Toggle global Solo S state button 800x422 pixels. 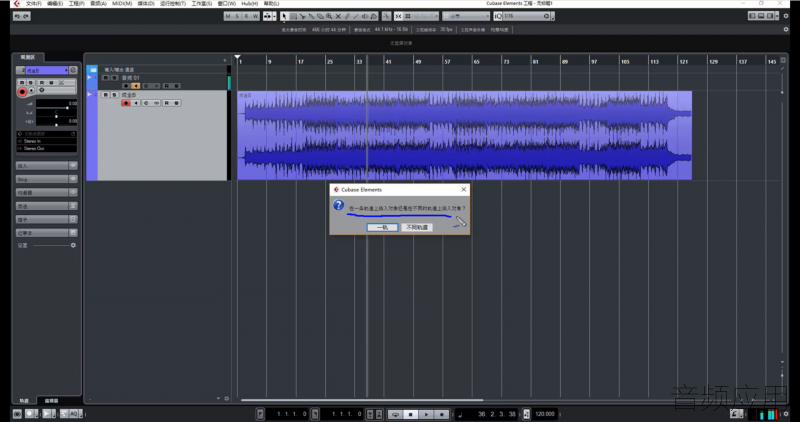click(237, 16)
